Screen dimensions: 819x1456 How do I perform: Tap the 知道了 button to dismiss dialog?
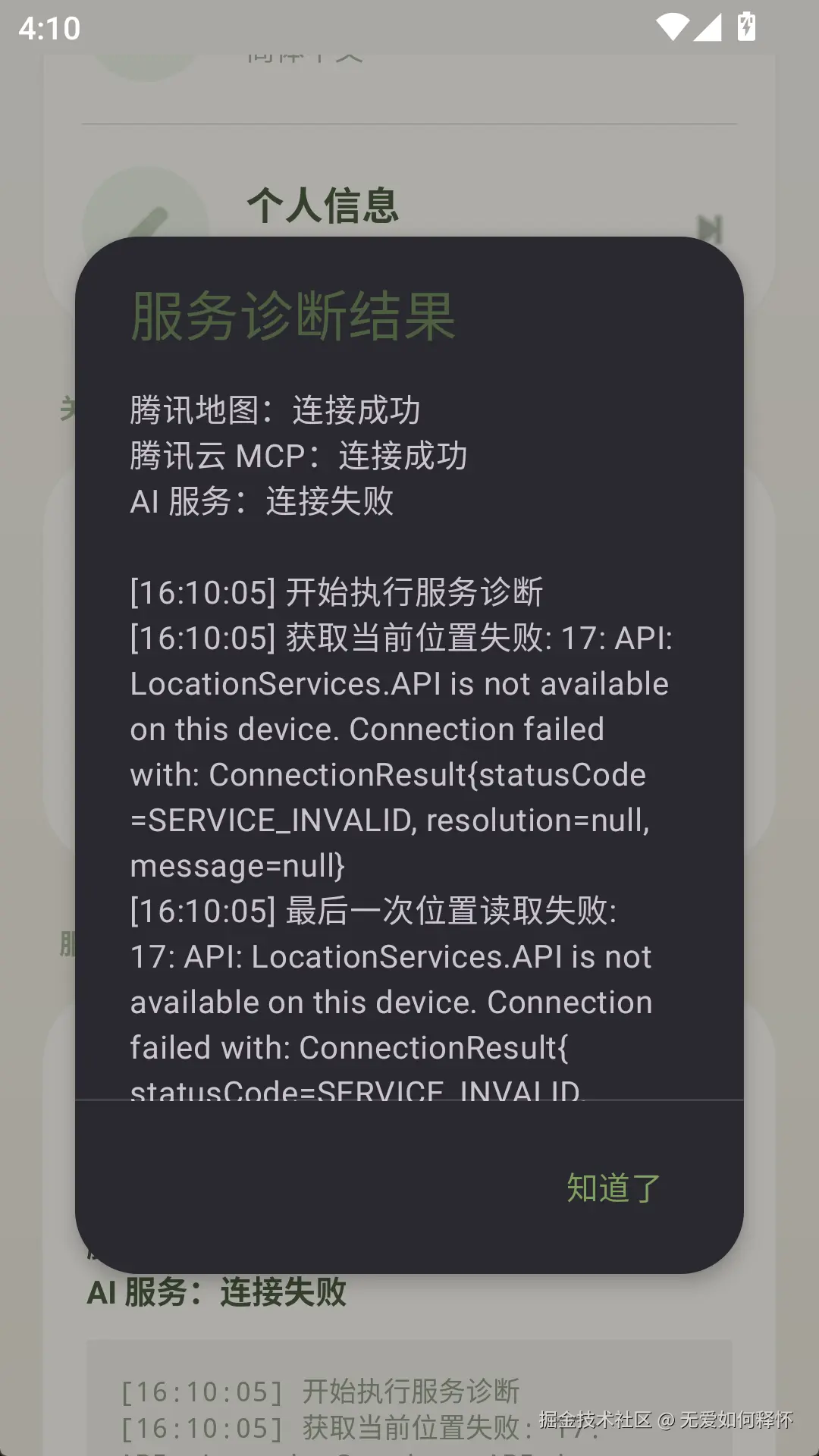[613, 1188]
